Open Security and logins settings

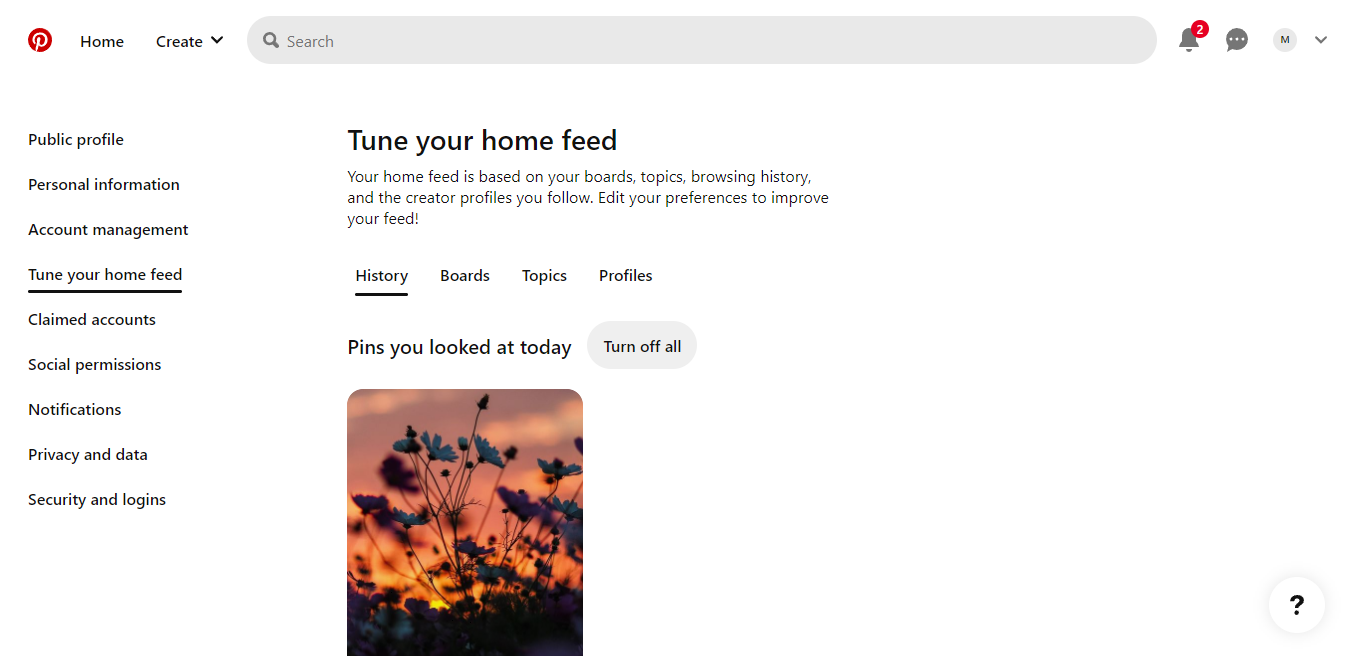click(97, 500)
